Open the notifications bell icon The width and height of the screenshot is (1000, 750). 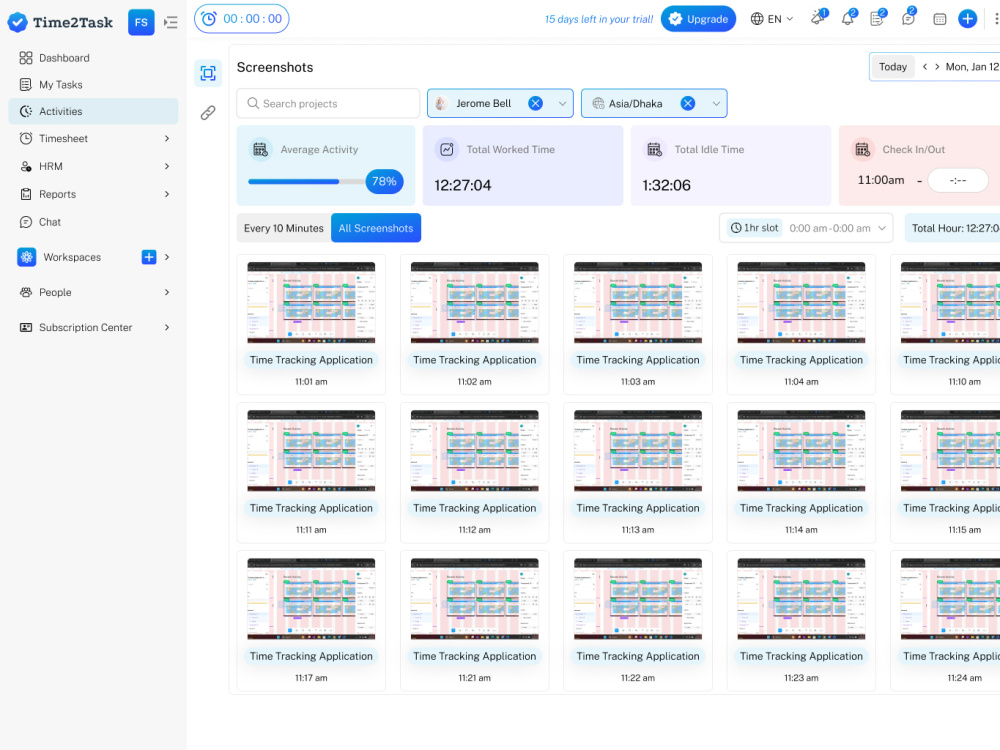(x=848, y=18)
